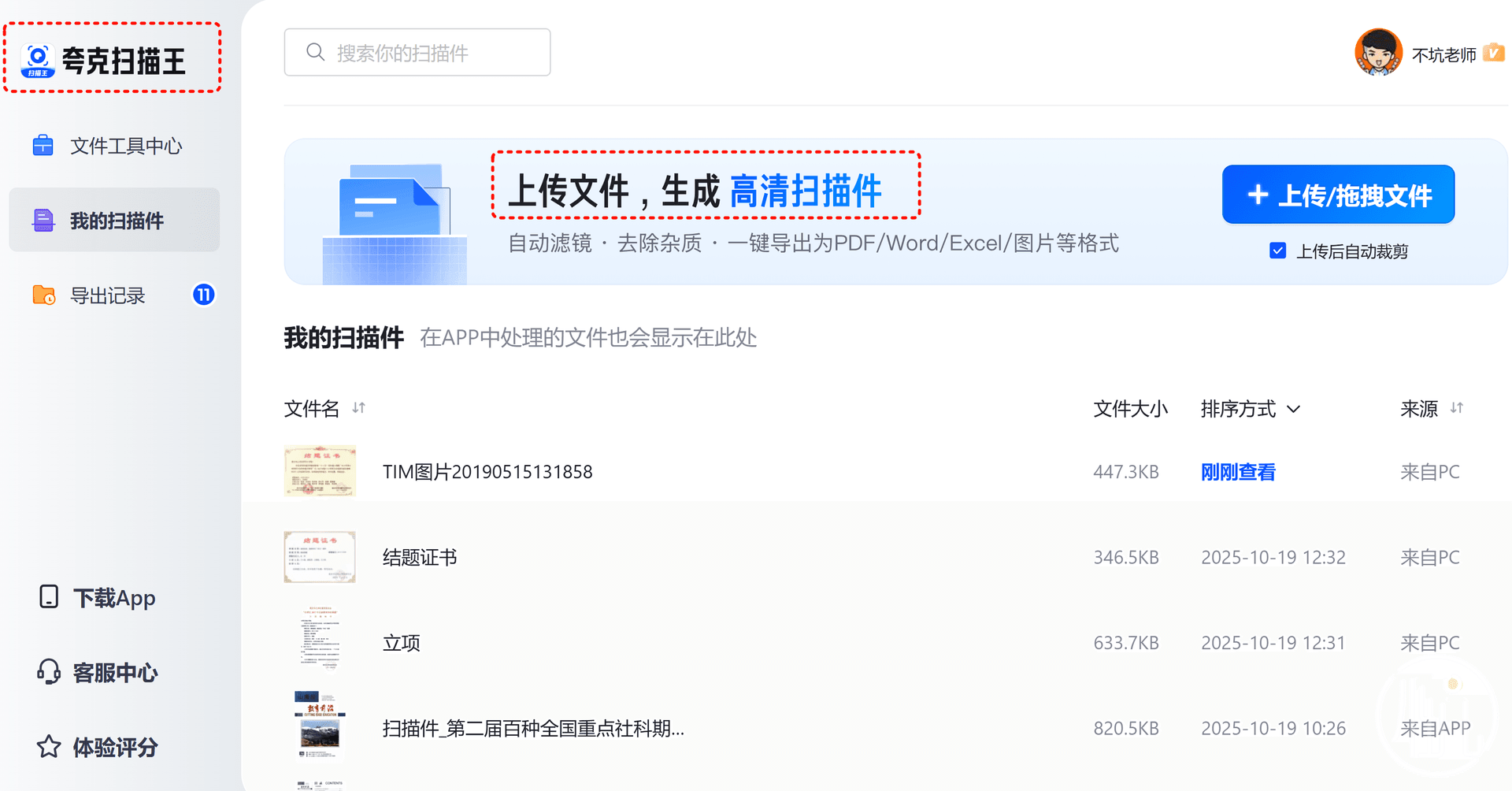
Task: Click the 体验评分 star icon
Action: (x=49, y=746)
